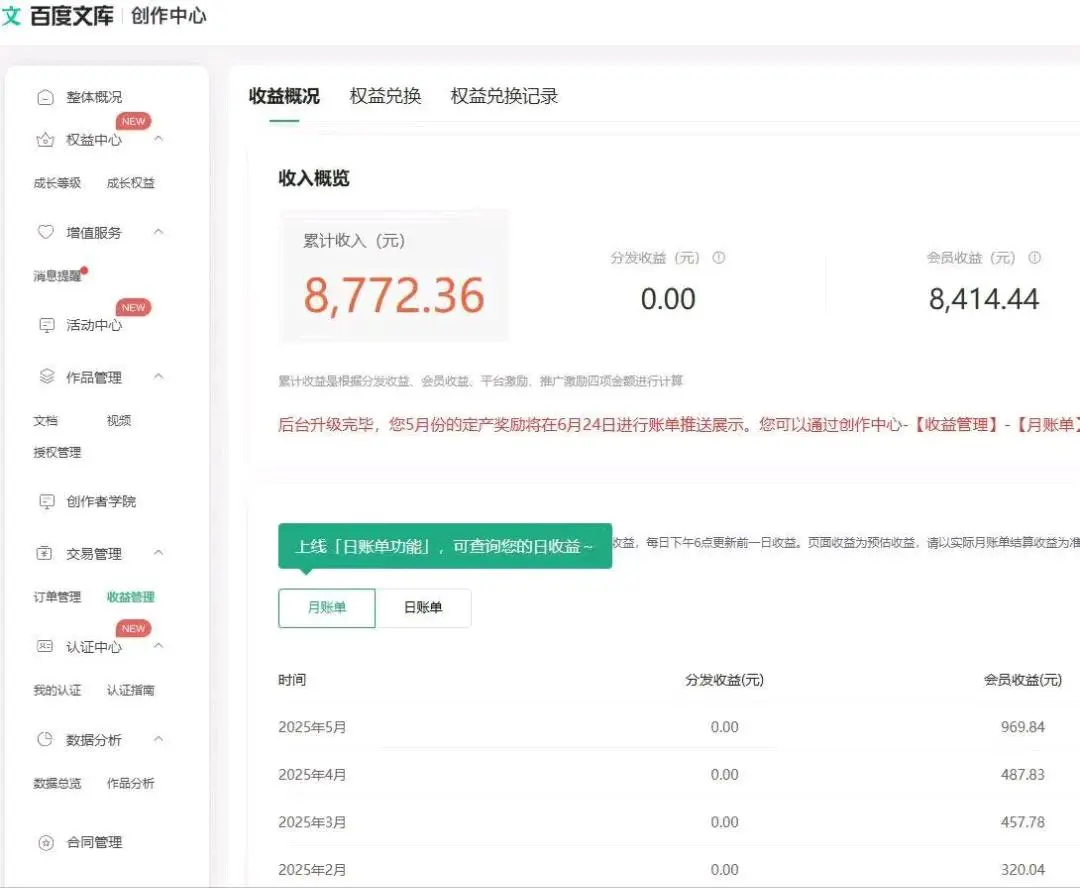The image size is (1080, 888).
Task: Click NEW badge on 活动中心
Action: 133,307
